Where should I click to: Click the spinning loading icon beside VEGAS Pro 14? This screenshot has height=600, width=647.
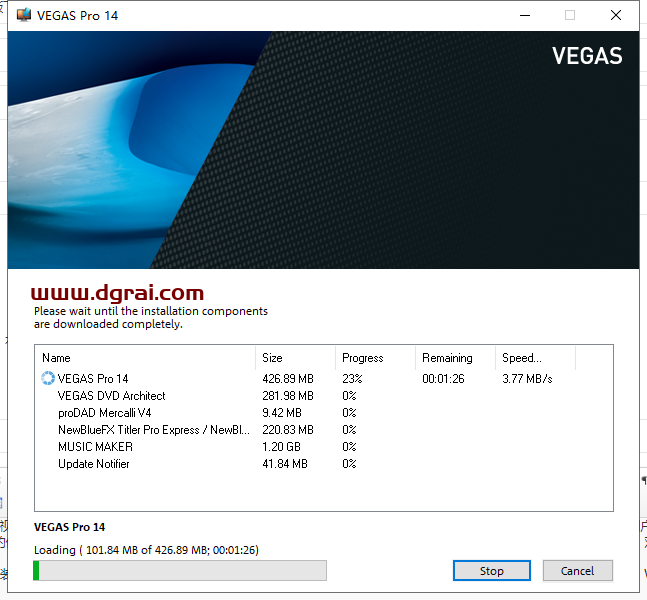click(48, 378)
